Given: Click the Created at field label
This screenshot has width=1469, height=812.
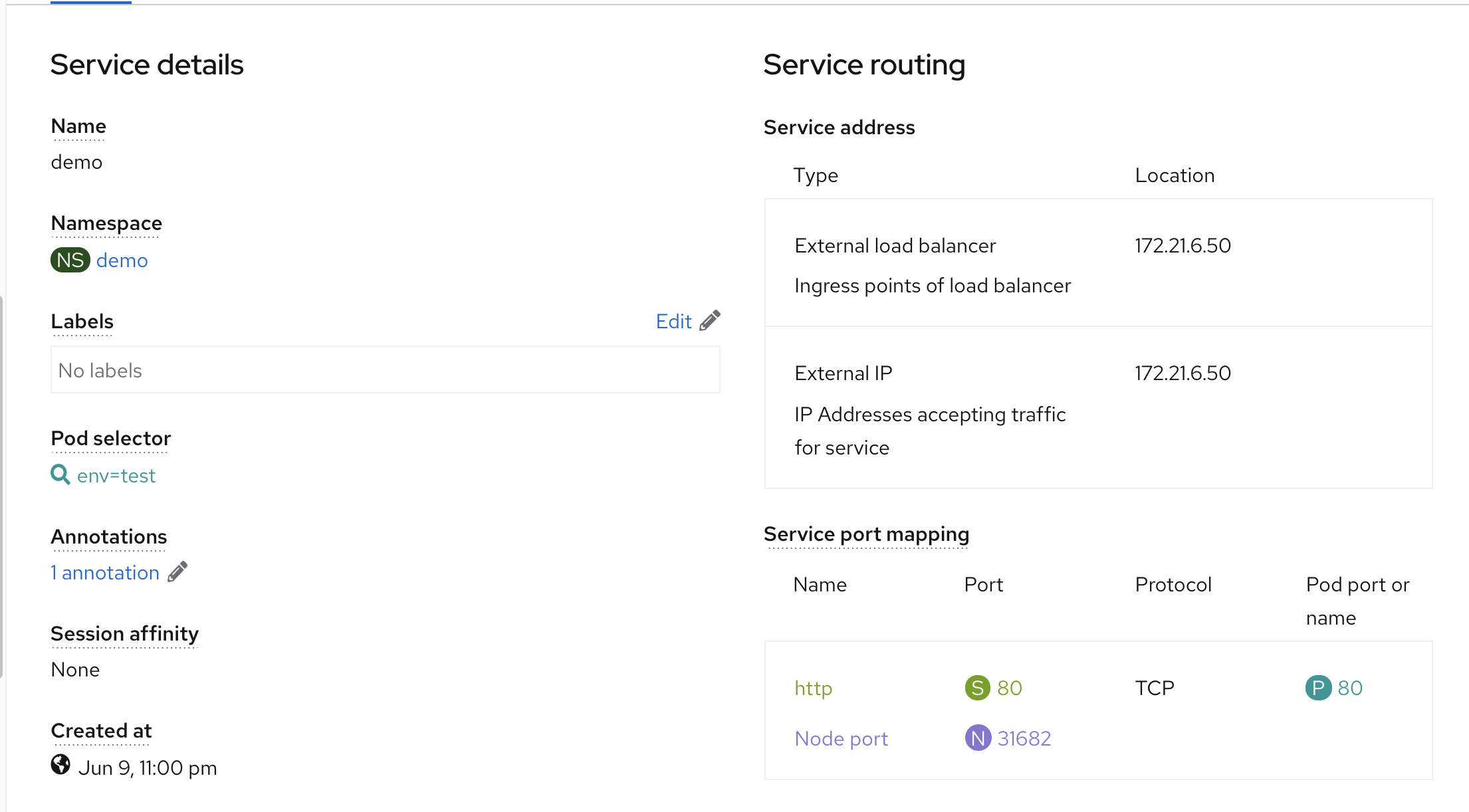Looking at the screenshot, I should click(101, 730).
